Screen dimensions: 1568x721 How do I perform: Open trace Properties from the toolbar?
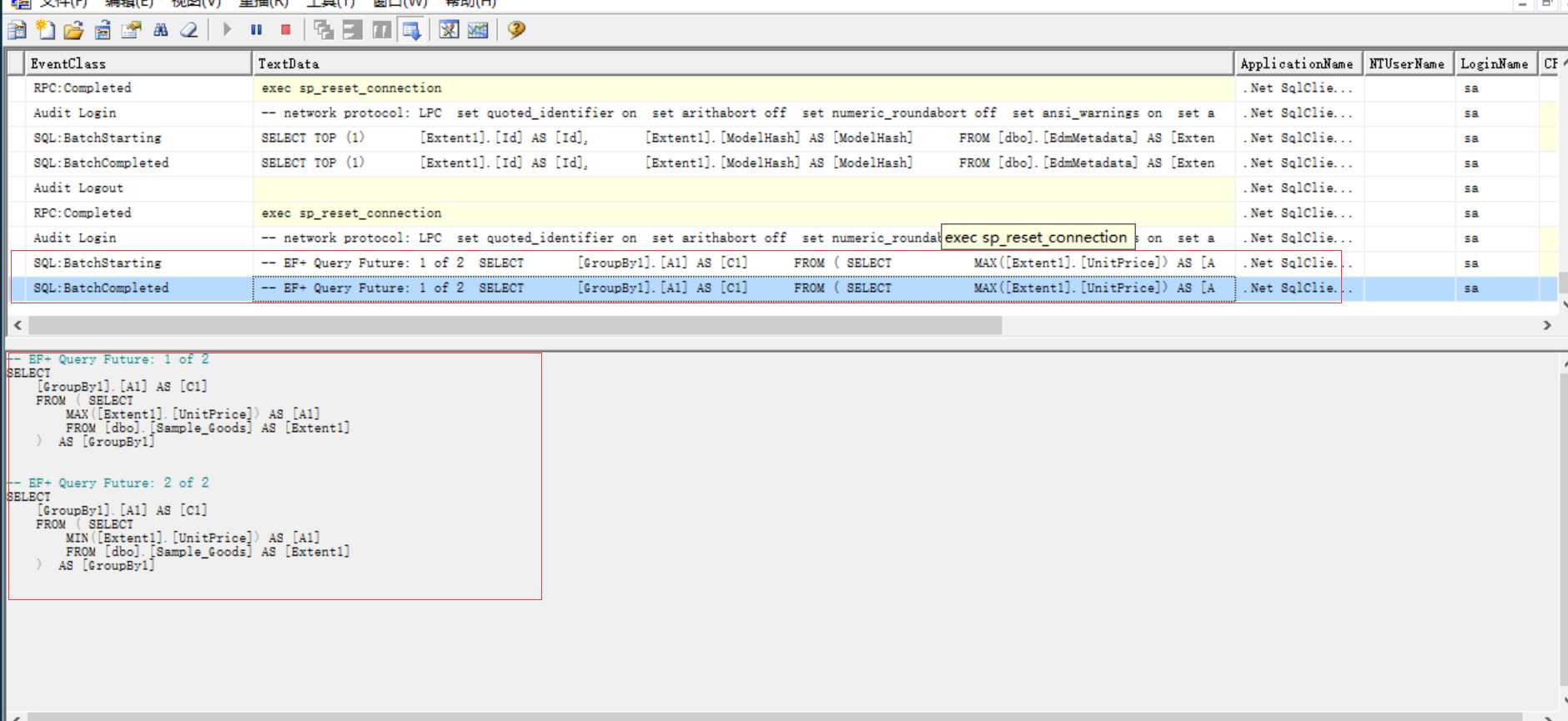click(131, 31)
